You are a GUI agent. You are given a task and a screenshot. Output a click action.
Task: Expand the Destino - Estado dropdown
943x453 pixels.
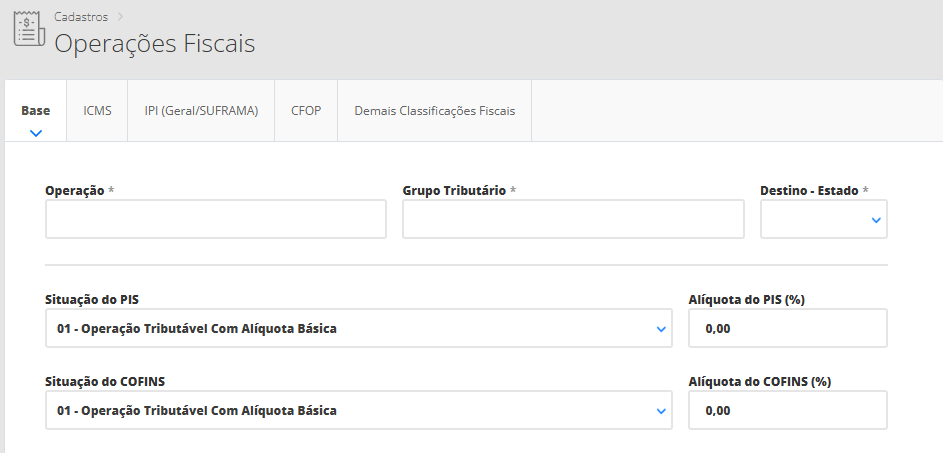[x=823, y=219]
